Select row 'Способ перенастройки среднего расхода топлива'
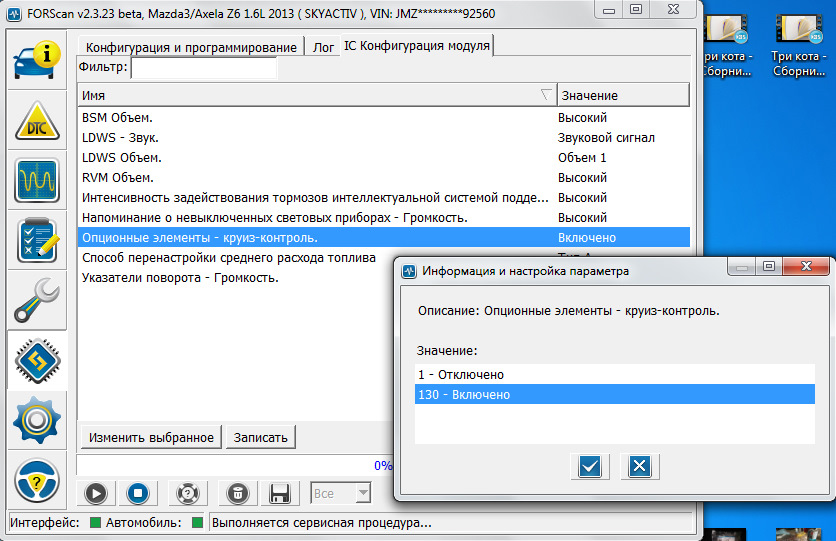The width and height of the screenshot is (836, 541). pos(237,257)
